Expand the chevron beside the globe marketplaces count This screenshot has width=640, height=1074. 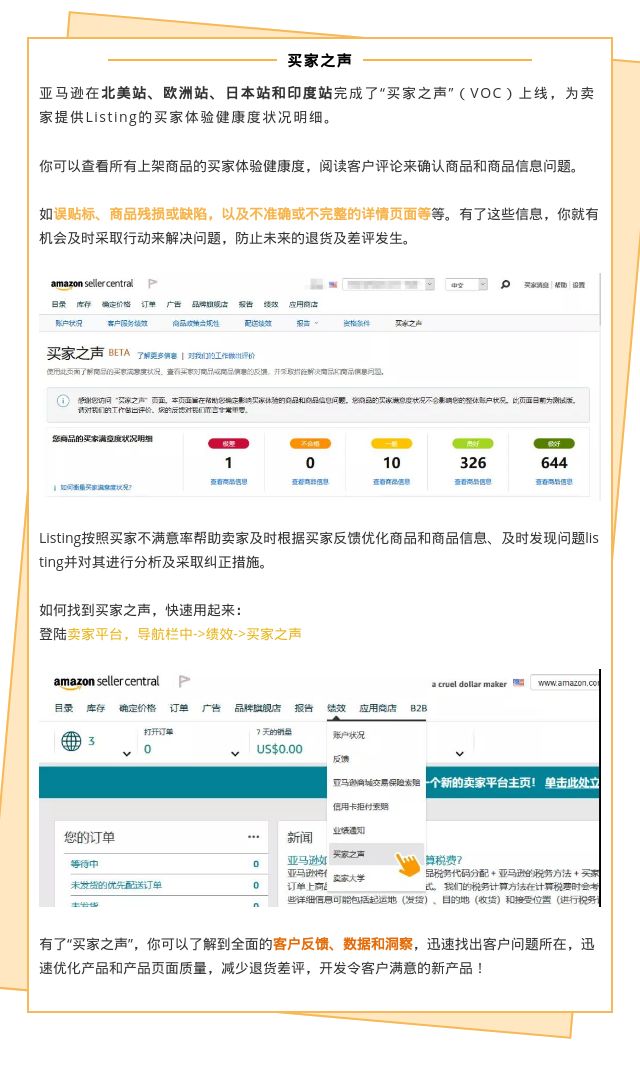click(x=127, y=753)
